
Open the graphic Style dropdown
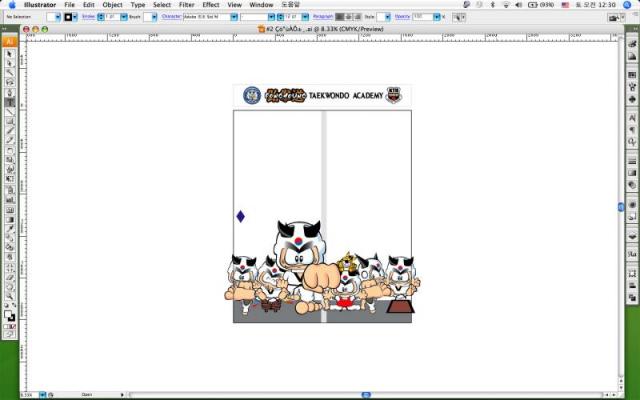click(x=388, y=17)
